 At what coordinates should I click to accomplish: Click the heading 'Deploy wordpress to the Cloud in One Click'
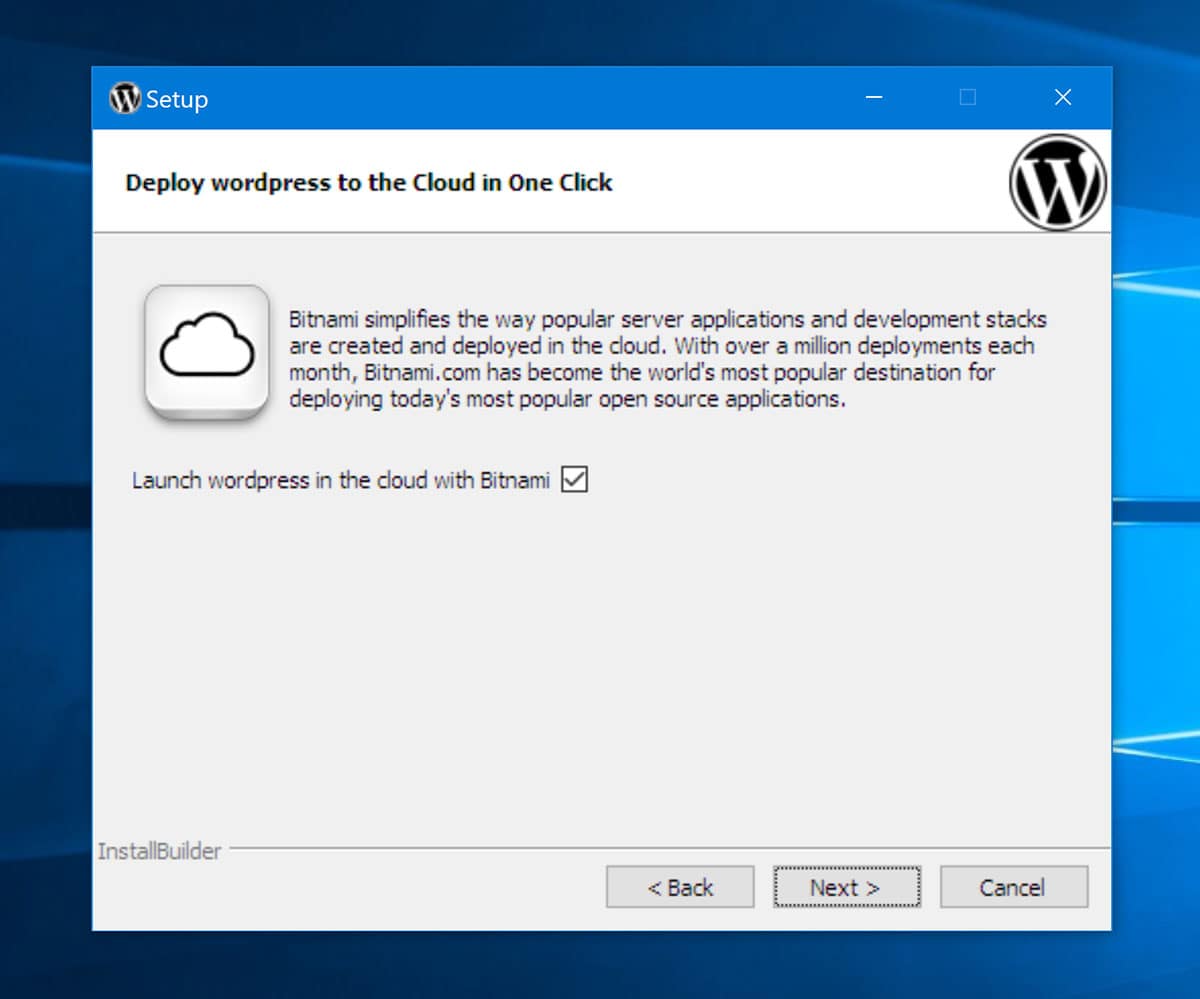click(369, 183)
